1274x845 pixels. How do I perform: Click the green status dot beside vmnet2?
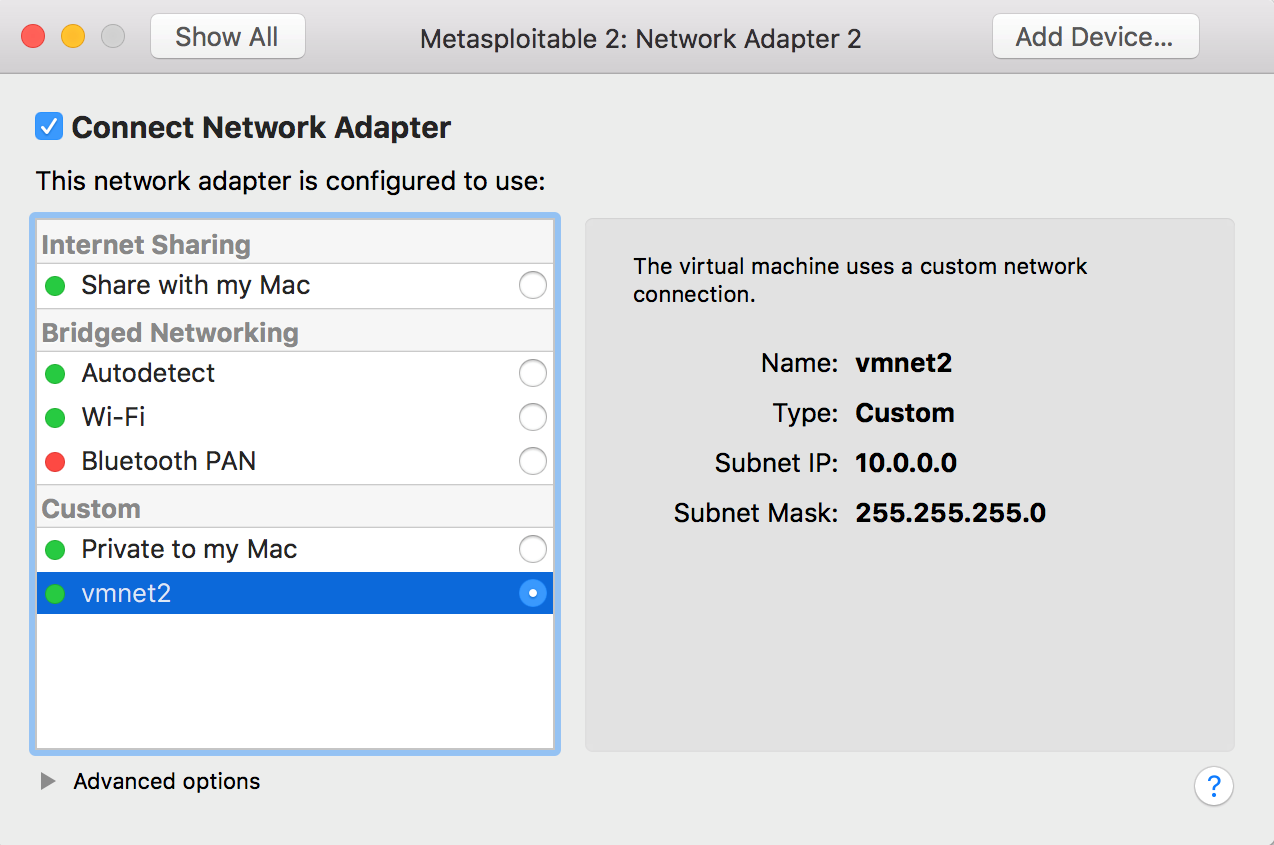point(56,594)
